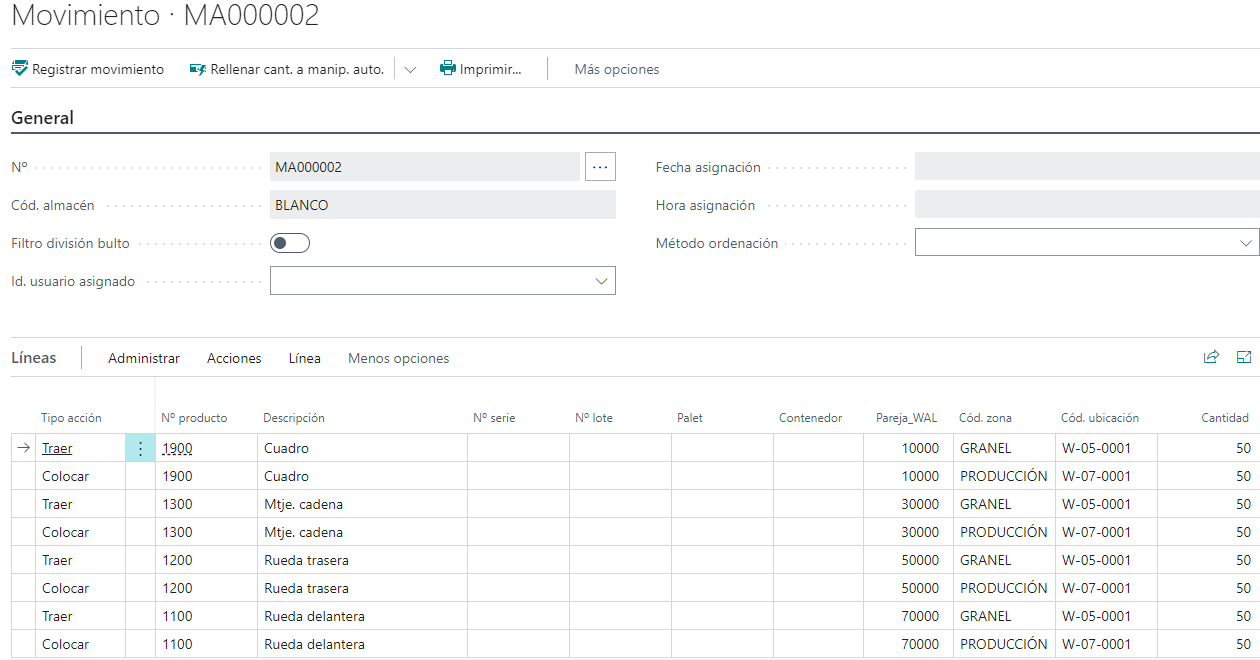The image size is (1260, 660).
Task: Click Rueda trasera in the Traer row
Action: pos(306,561)
